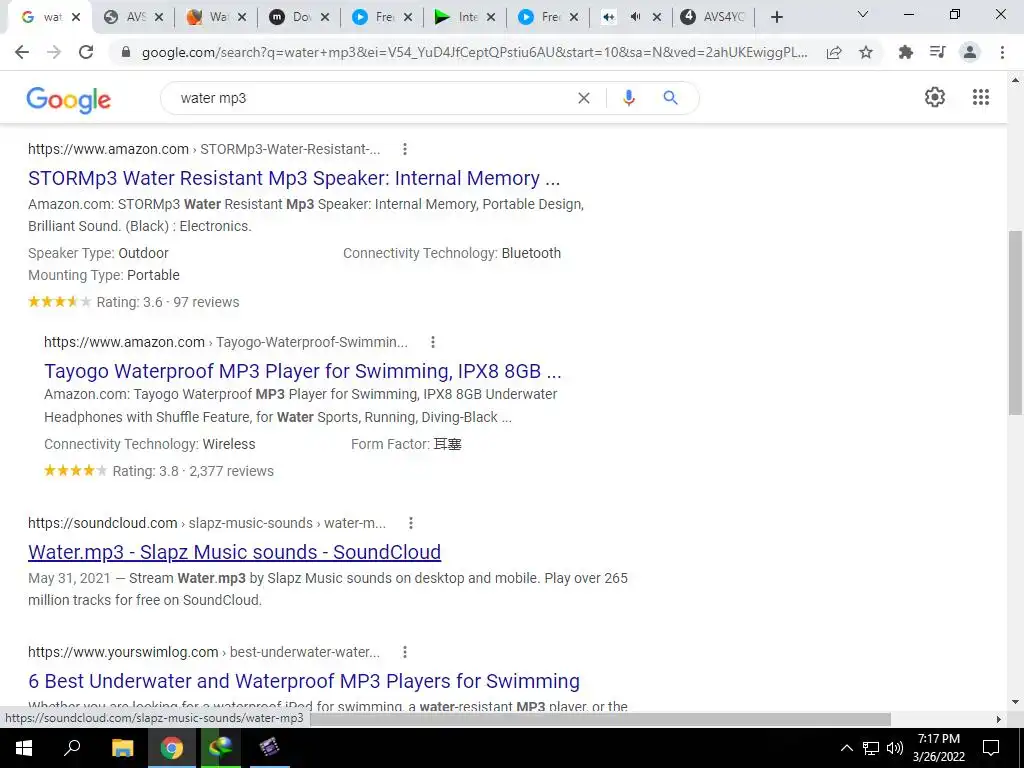This screenshot has width=1024, height=768.
Task: Submit search with the magnifier icon
Action: [671, 98]
